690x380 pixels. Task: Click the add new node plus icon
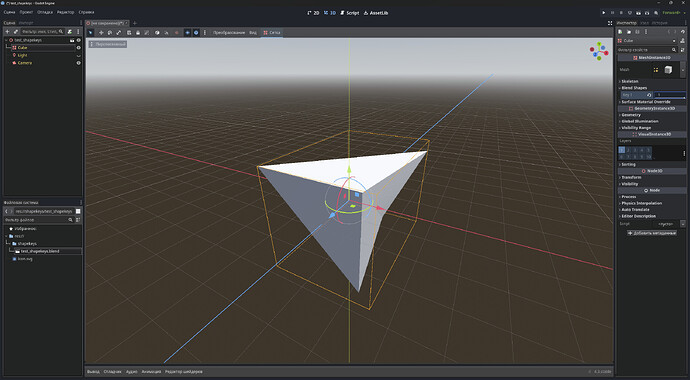[x=7, y=32]
